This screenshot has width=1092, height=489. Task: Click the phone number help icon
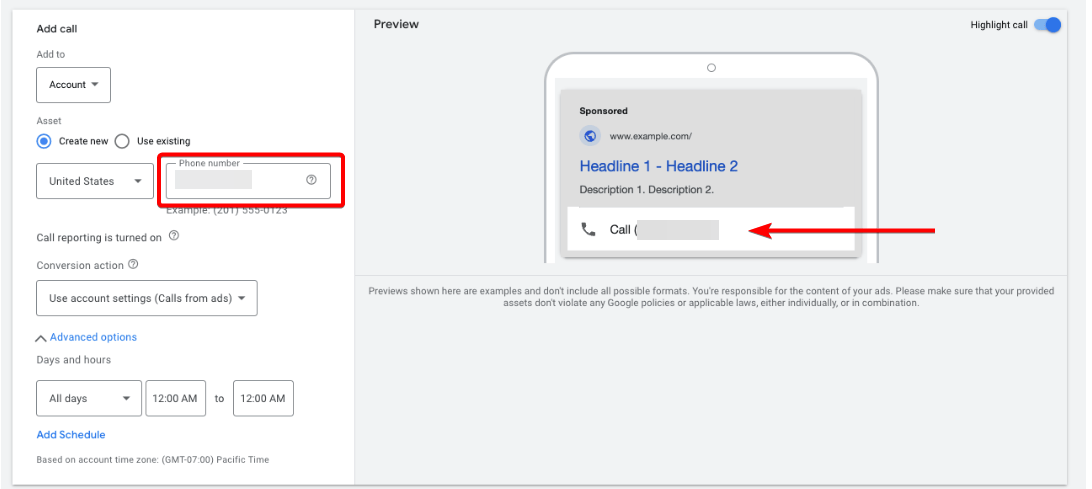311,180
